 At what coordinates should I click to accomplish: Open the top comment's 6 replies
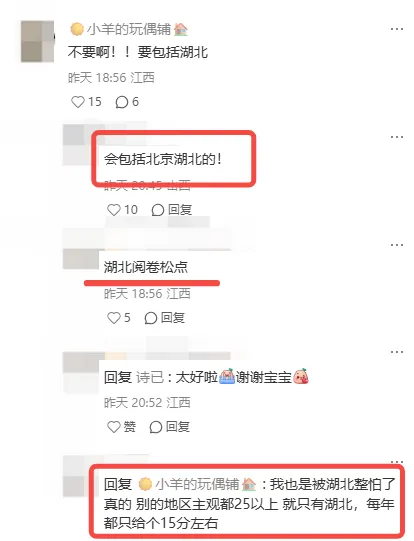127,102
